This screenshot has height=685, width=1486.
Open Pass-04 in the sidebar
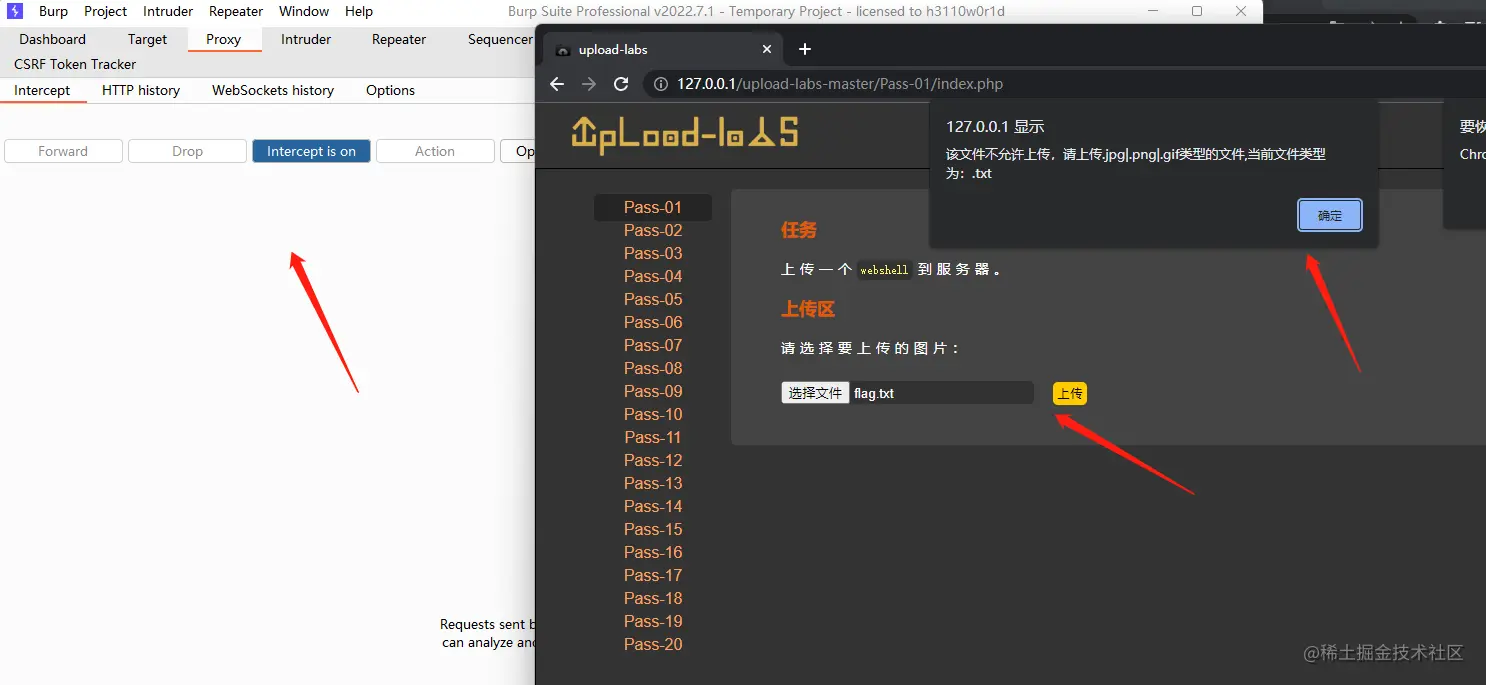click(x=653, y=276)
